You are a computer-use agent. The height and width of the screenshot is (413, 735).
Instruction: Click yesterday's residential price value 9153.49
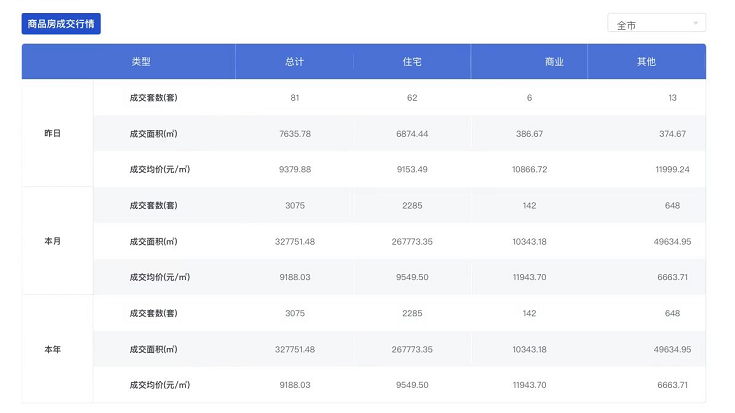411,169
